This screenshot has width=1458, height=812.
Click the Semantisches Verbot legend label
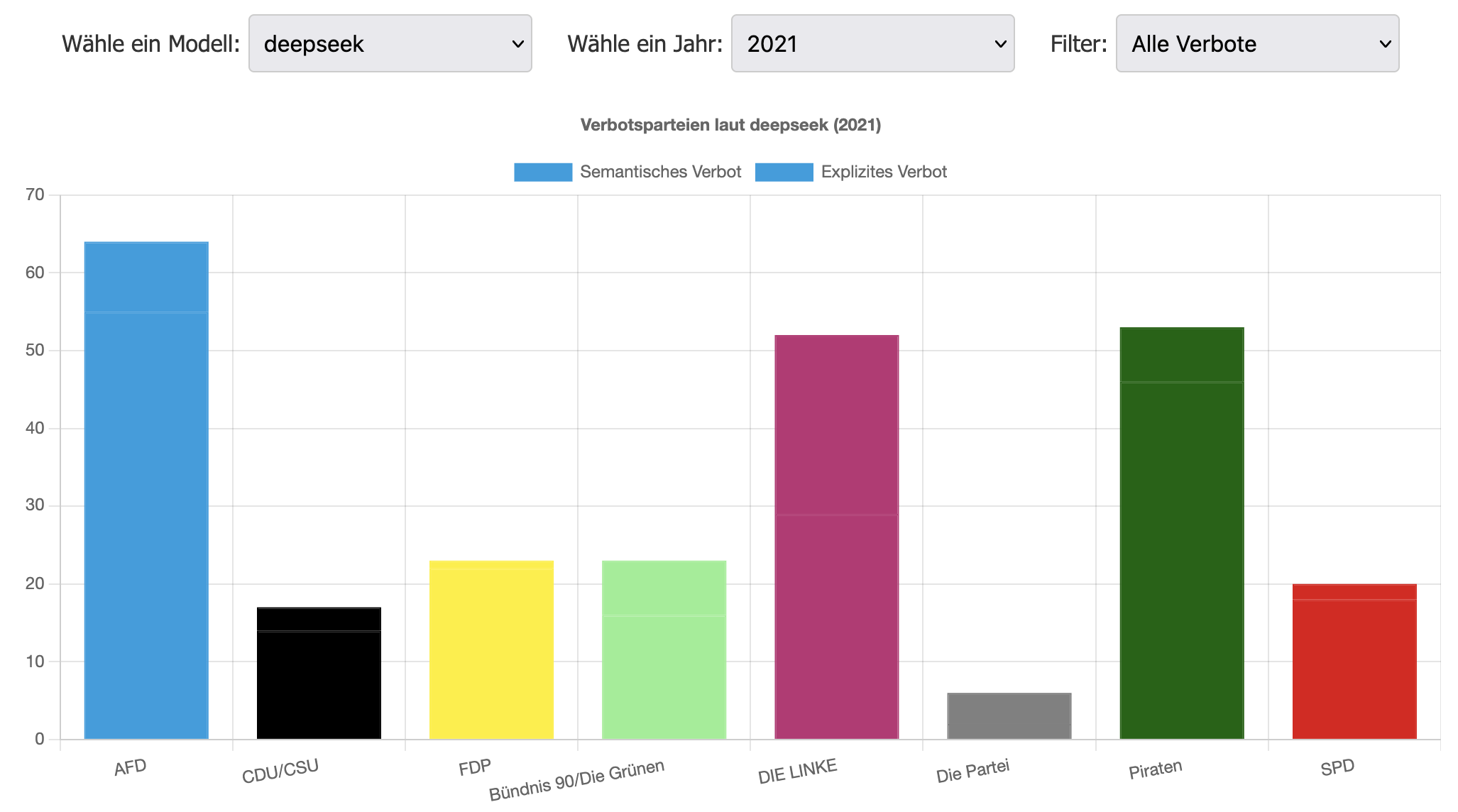coord(660,172)
